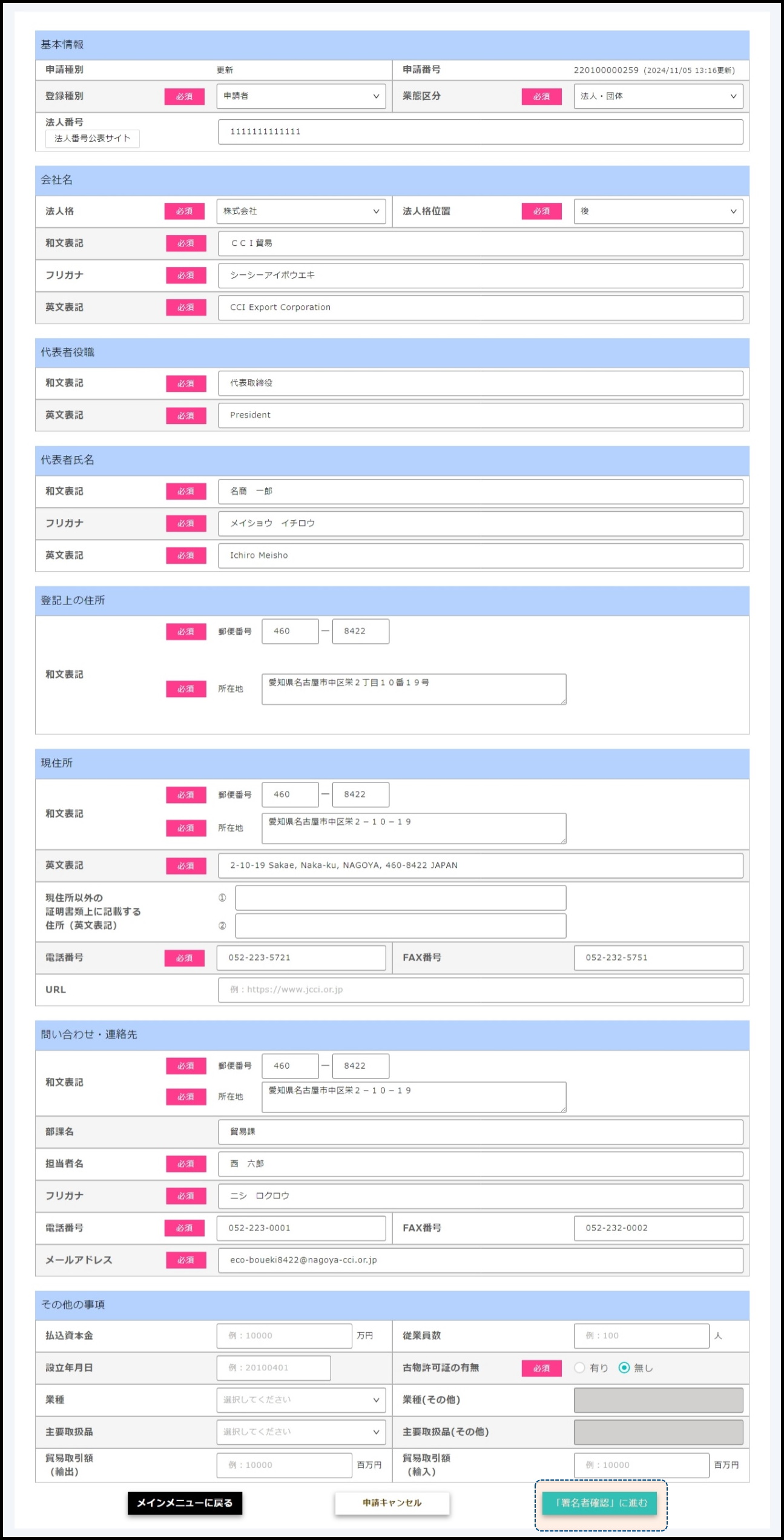Click 登記上の住所 postal code 8422 field
The width and height of the screenshot is (784, 1540).
[x=361, y=631]
